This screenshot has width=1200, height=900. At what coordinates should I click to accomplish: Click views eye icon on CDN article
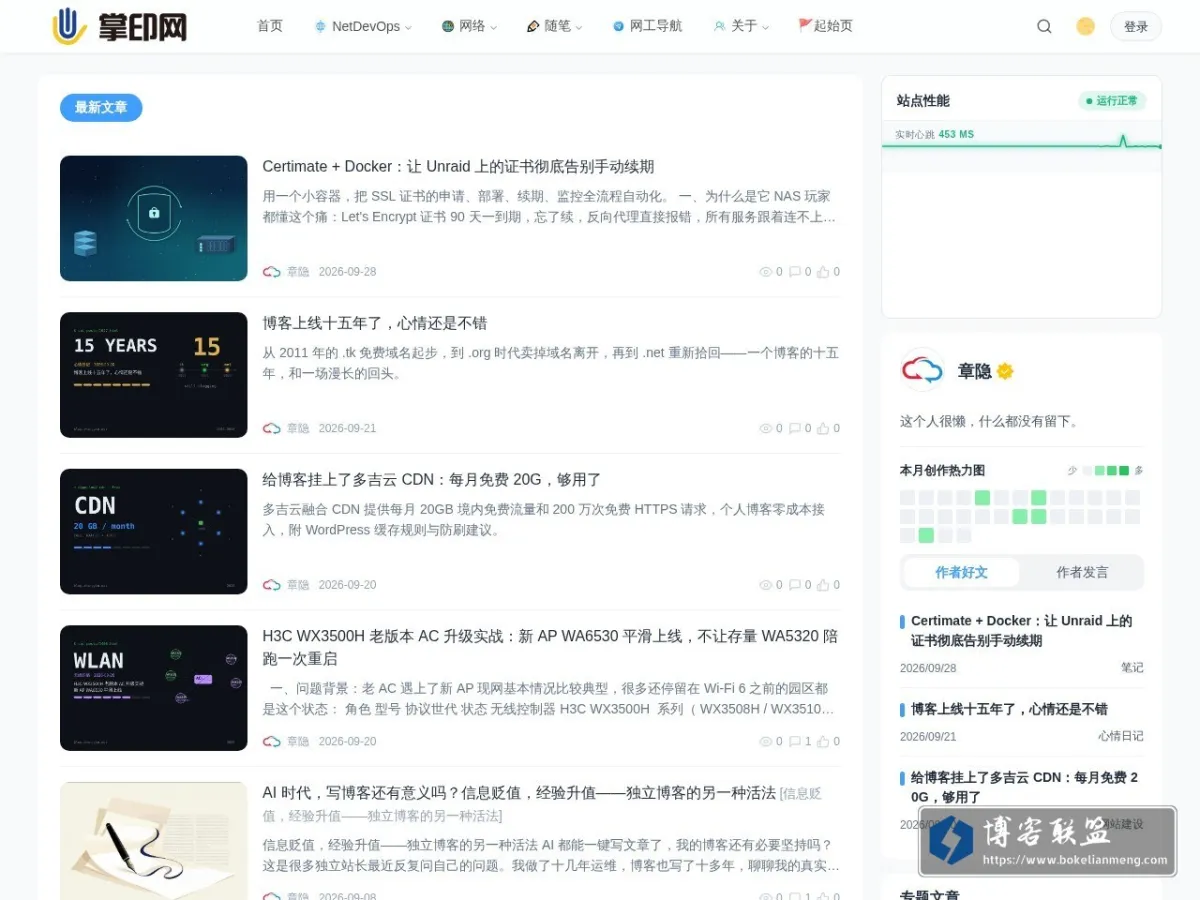(766, 585)
